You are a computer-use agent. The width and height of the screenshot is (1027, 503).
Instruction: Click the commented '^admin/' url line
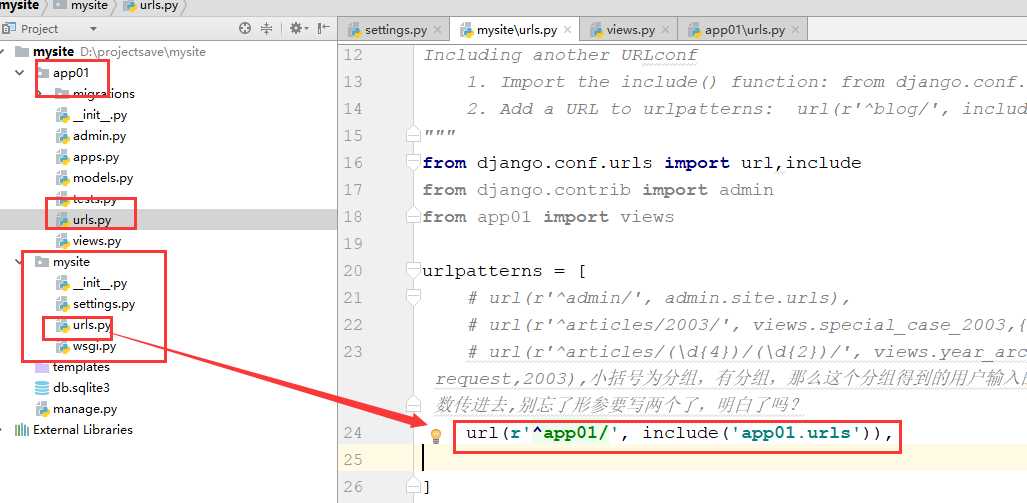click(x=659, y=298)
